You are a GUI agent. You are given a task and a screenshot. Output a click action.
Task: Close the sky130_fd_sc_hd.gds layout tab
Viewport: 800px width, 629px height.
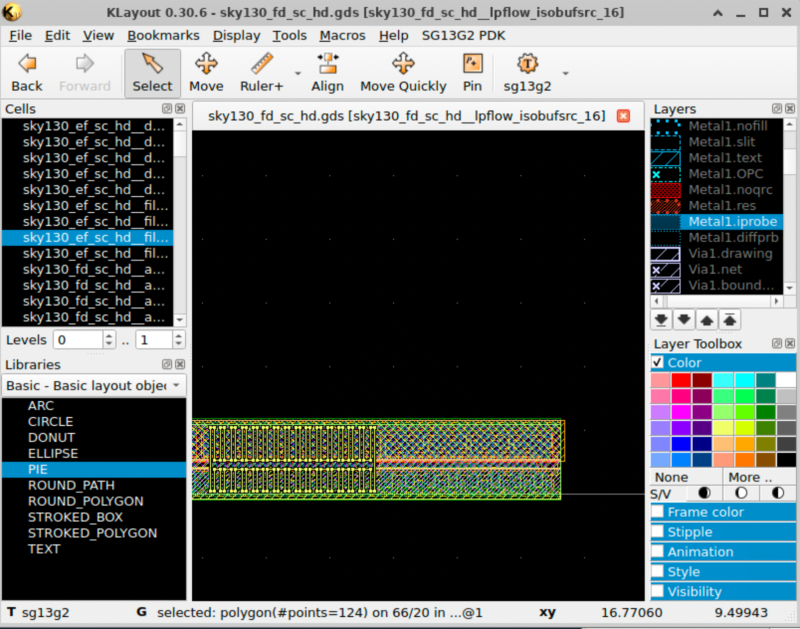point(624,116)
